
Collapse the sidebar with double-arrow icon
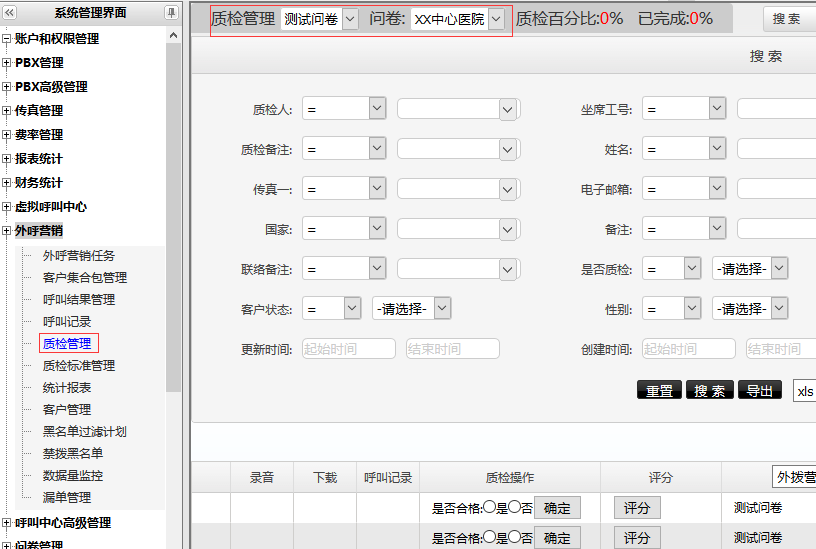click(x=11, y=12)
